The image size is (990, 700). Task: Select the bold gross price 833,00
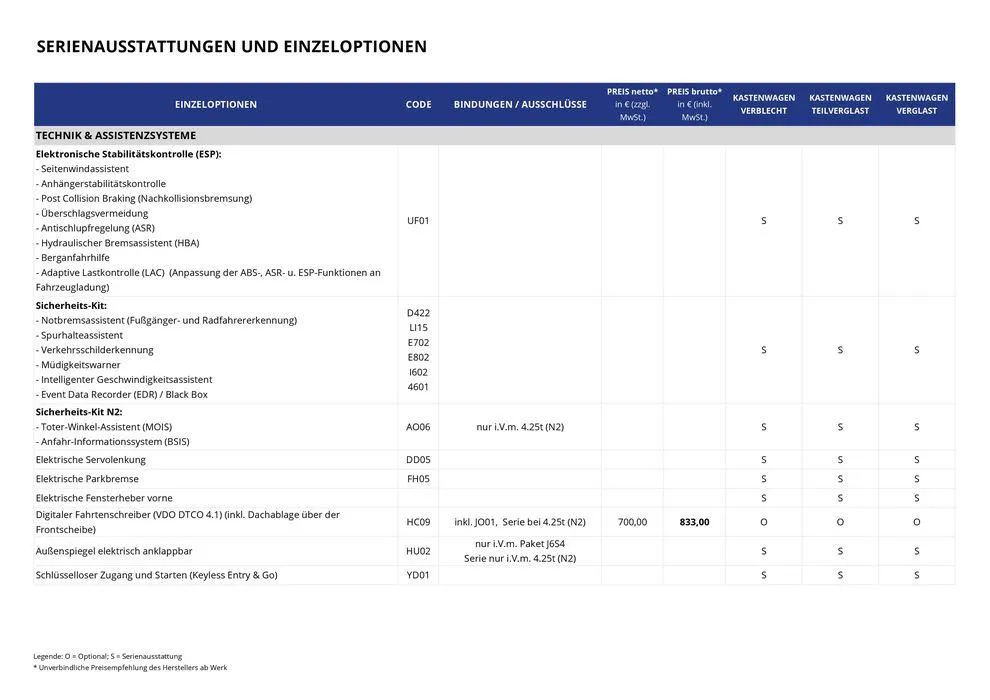click(694, 522)
